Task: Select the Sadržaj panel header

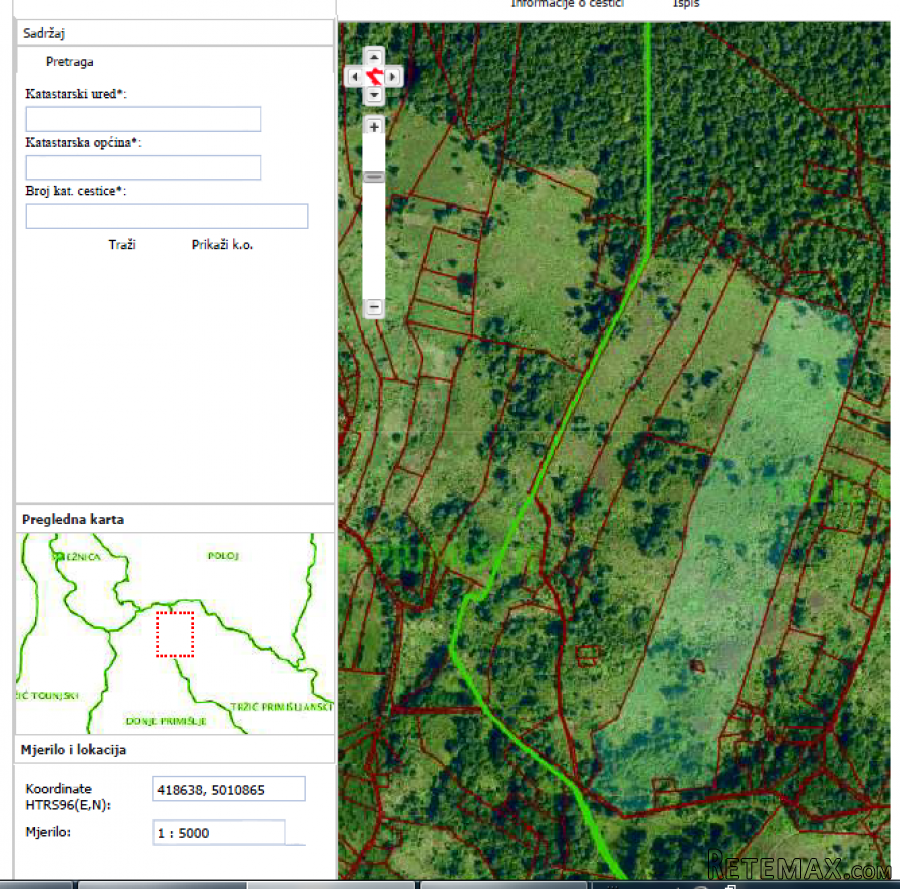Action: (x=175, y=33)
